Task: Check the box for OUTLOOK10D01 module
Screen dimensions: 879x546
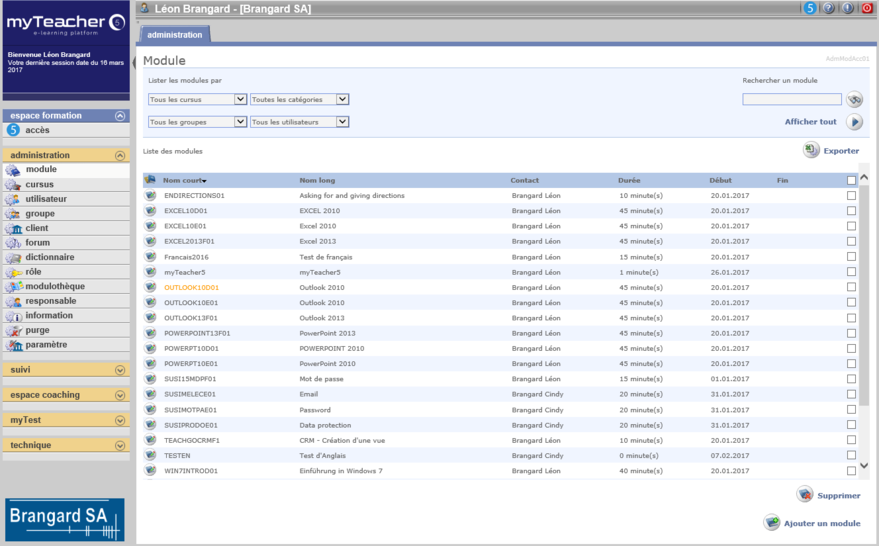Action: click(851, 287)
